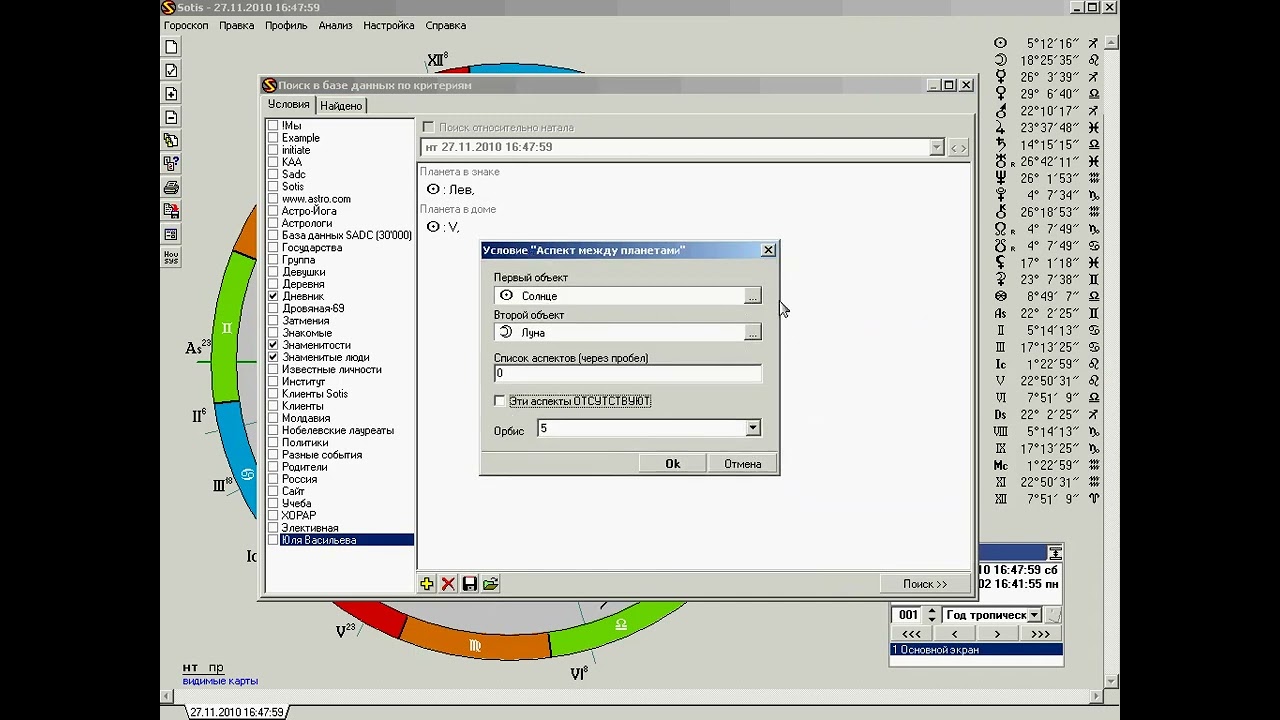1280x720 pixels.
Task: Open the Орбис value dropdown
Action: pyautogui.click(x=752, y=428)
